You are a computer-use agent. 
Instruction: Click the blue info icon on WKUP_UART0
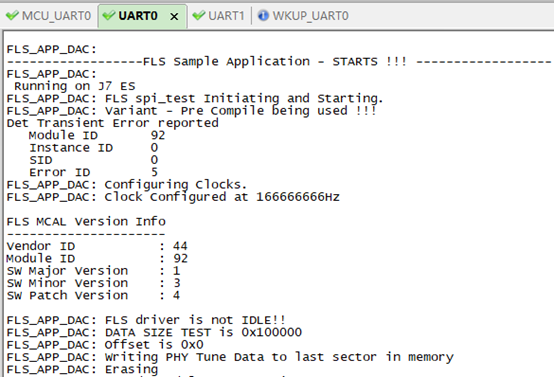coord(263,16)
